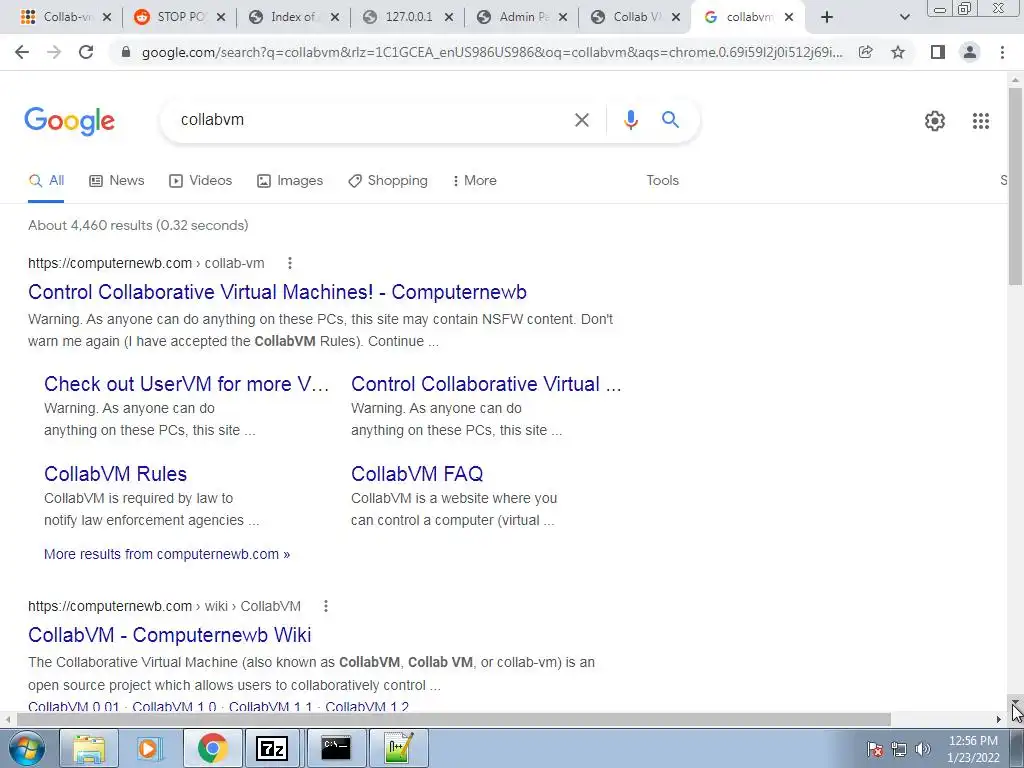Screen dimensions: 1024x768
Task: Switch to the Images tab
Action: pyautogui.click(x=290, y=181)
